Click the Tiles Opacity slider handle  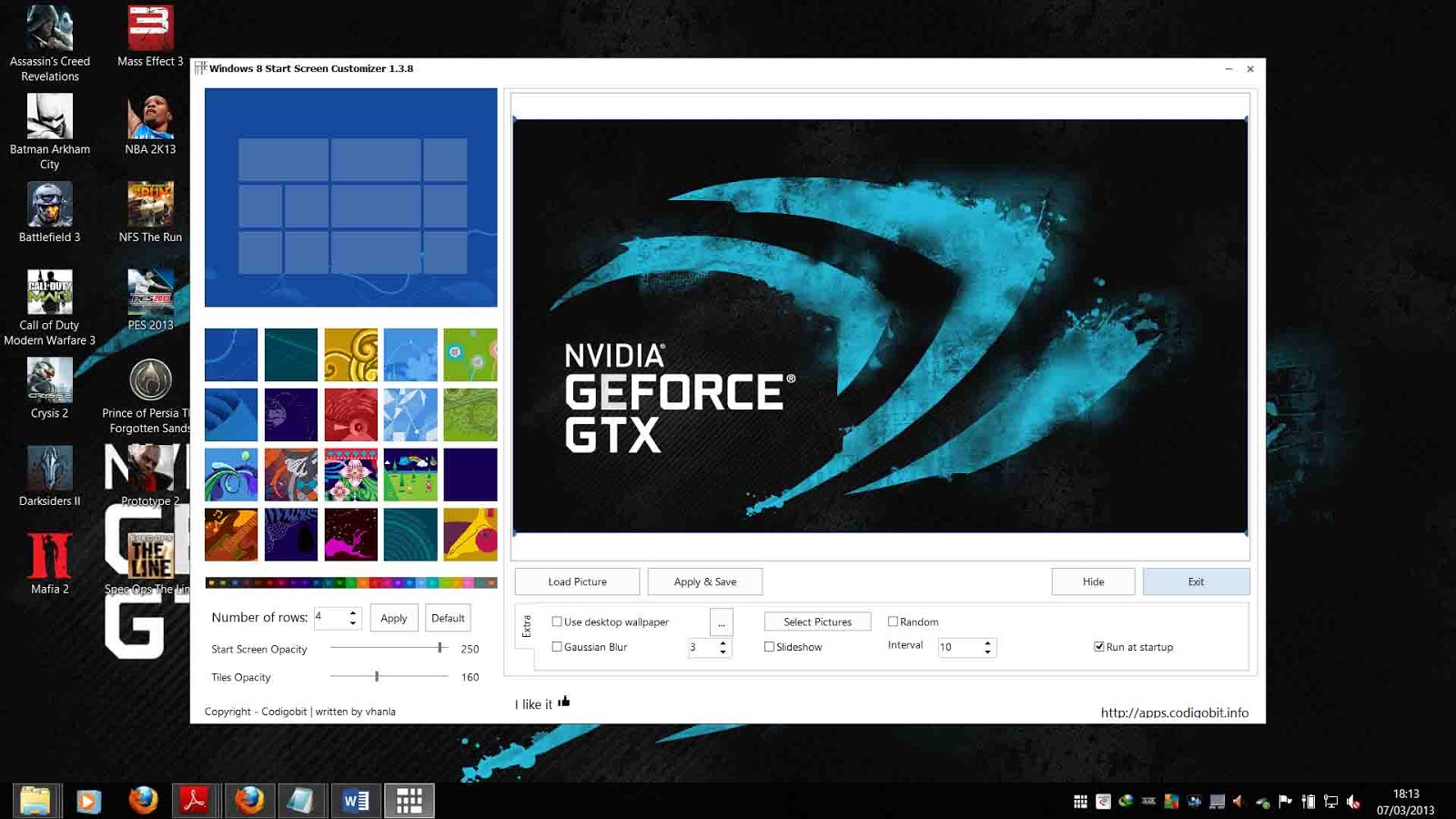(377, 676)
